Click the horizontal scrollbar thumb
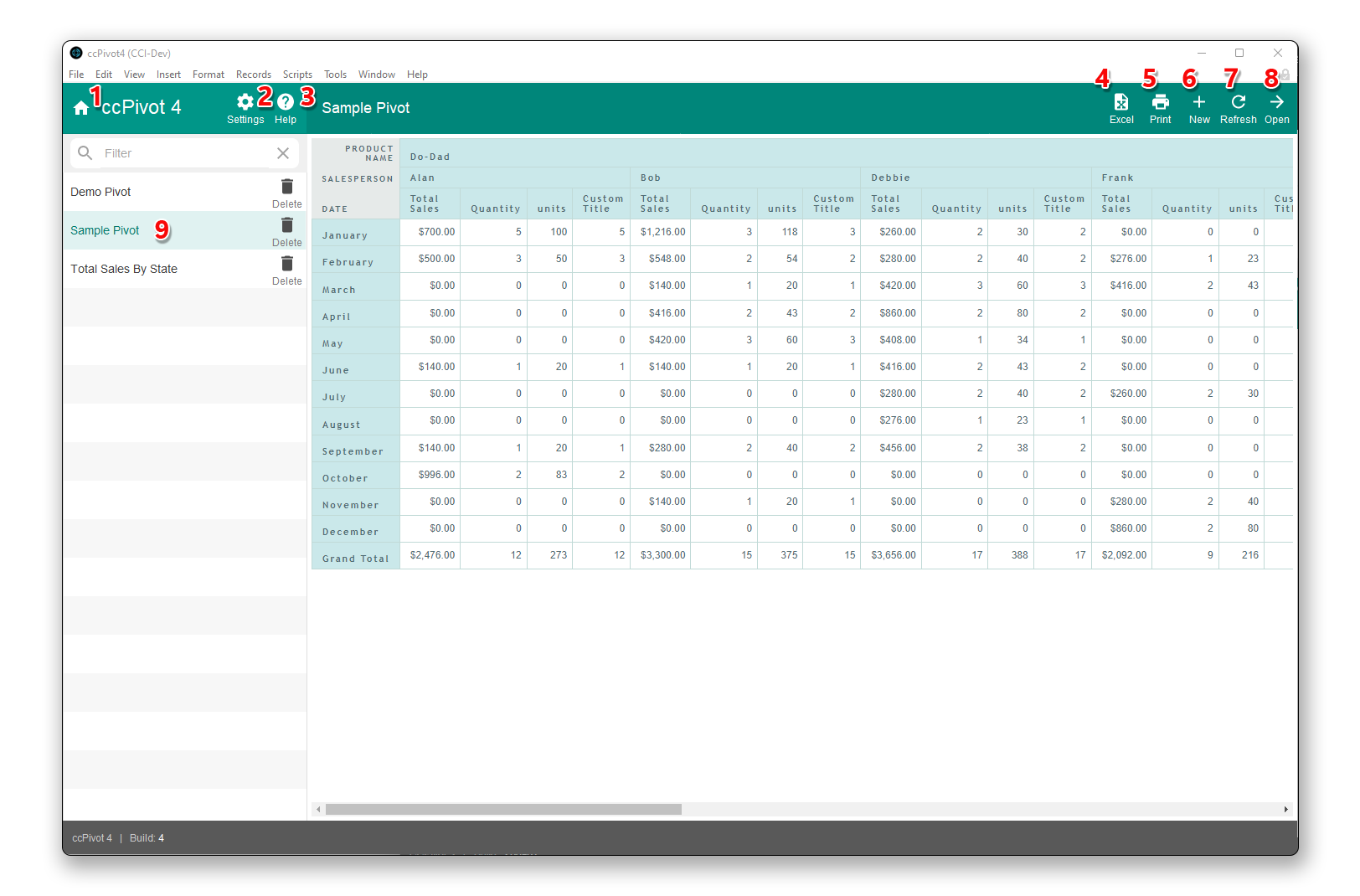 [x=503, y=809]
